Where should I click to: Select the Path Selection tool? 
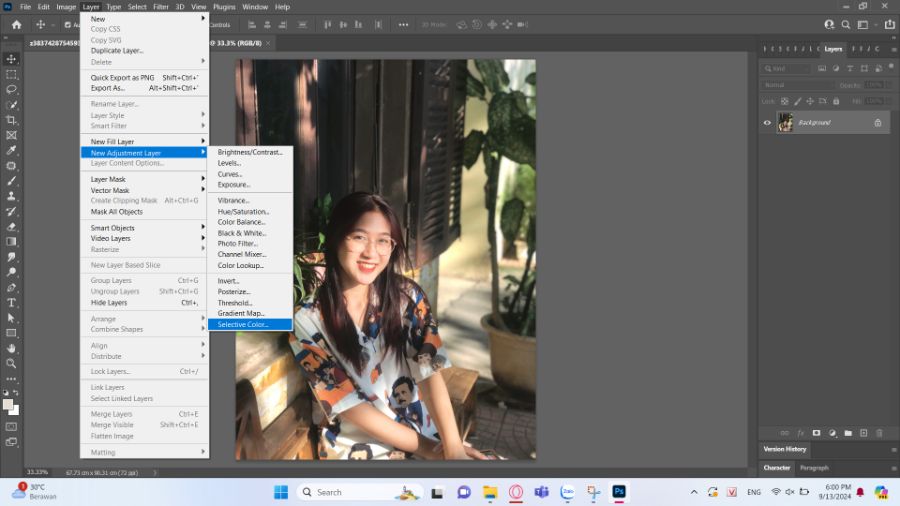point(11,318)
